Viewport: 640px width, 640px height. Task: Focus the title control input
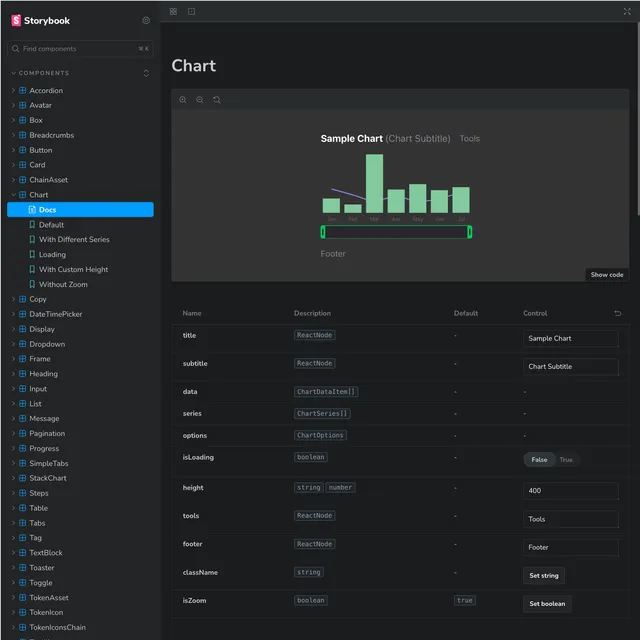click(571, 338)
